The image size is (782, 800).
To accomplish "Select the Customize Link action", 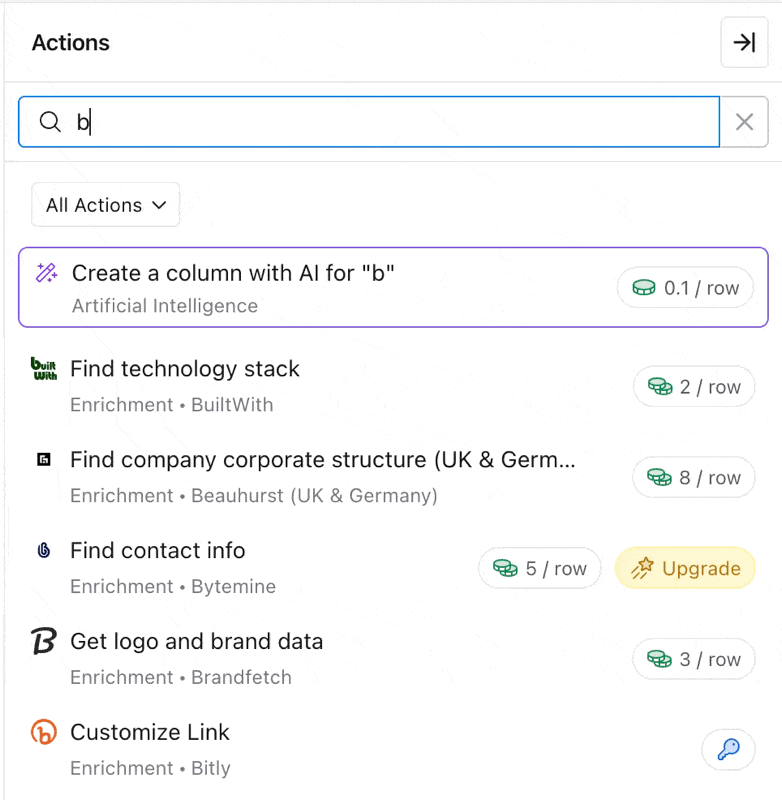I will (x=150, y=733).
